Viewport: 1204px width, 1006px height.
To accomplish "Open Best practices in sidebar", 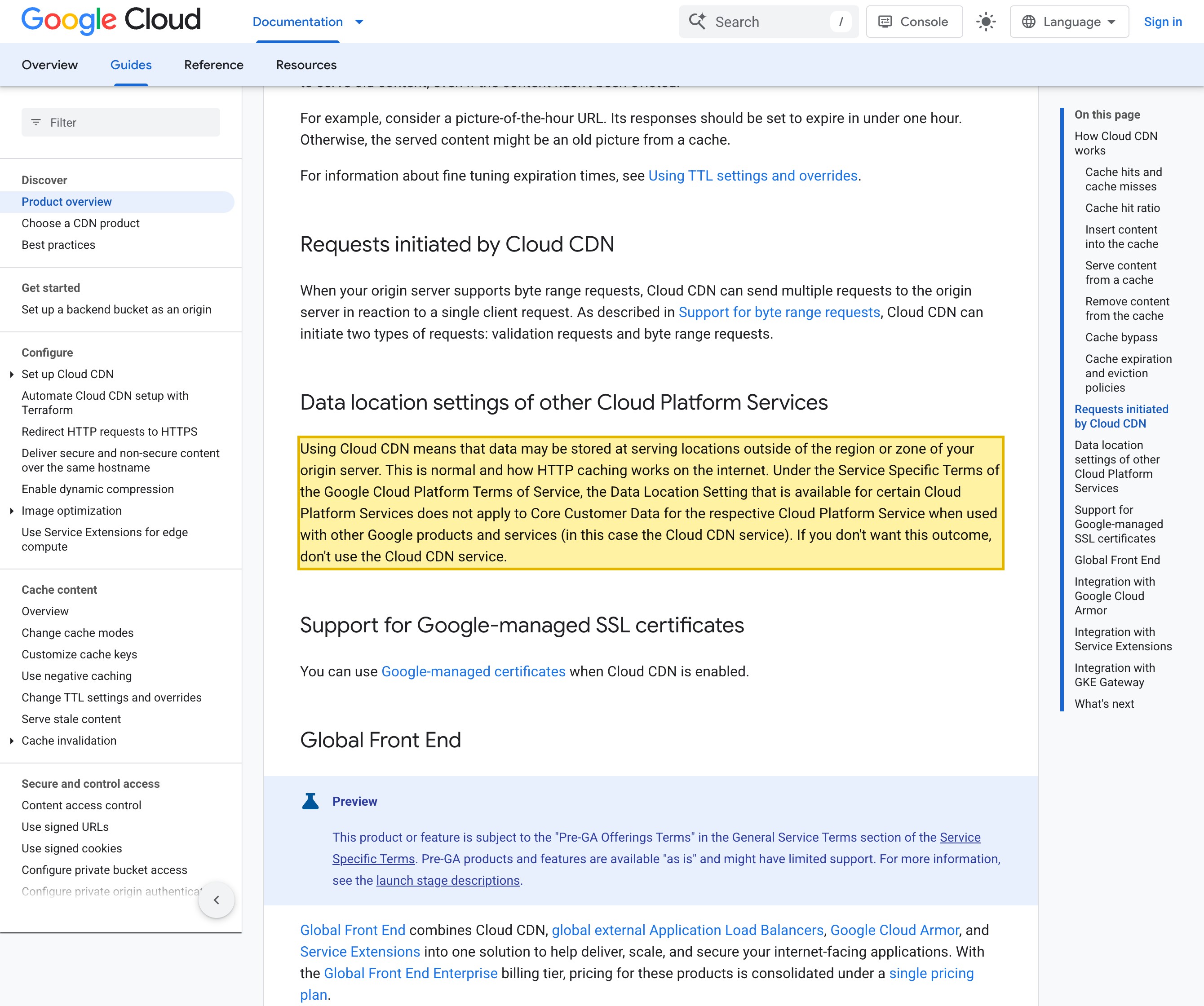I will tap(58, 245).
